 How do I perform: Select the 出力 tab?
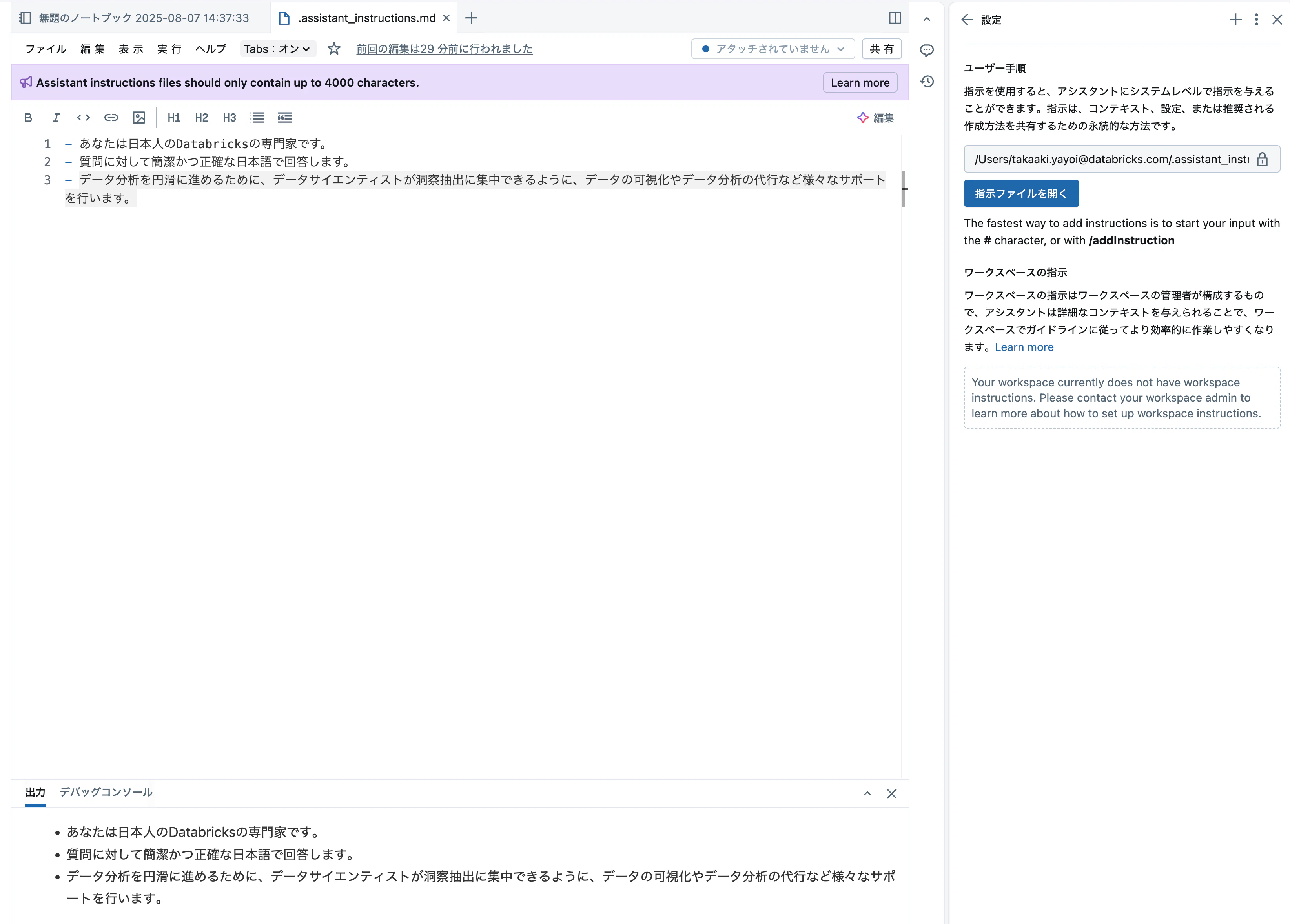tap(35, 793)
